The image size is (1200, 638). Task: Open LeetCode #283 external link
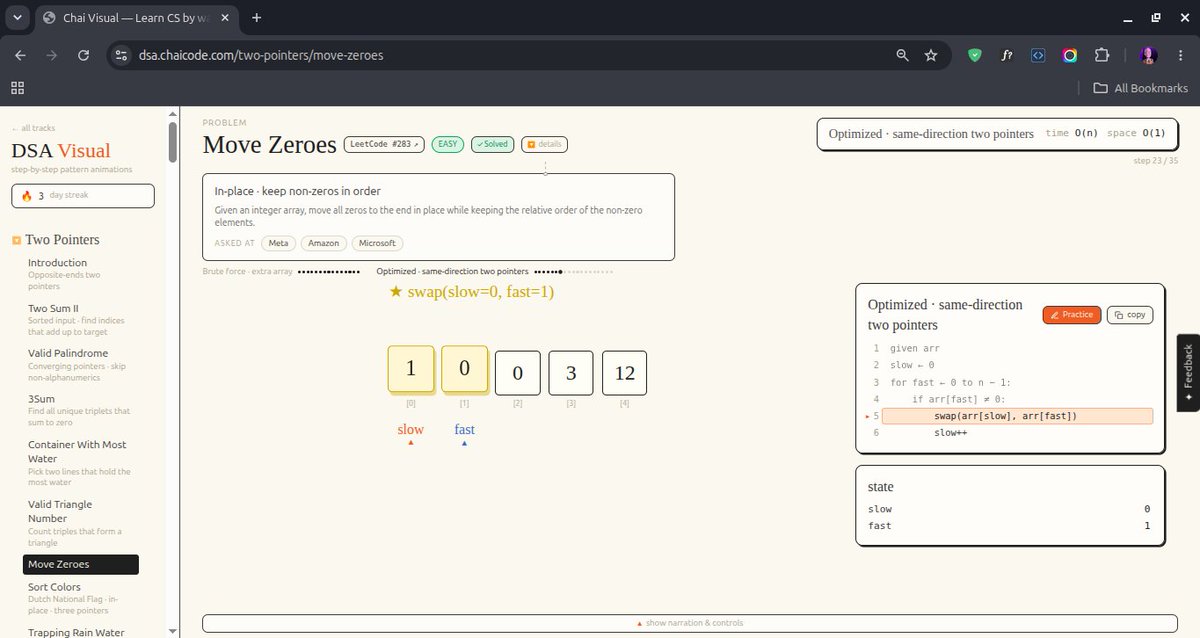point(385,144)
